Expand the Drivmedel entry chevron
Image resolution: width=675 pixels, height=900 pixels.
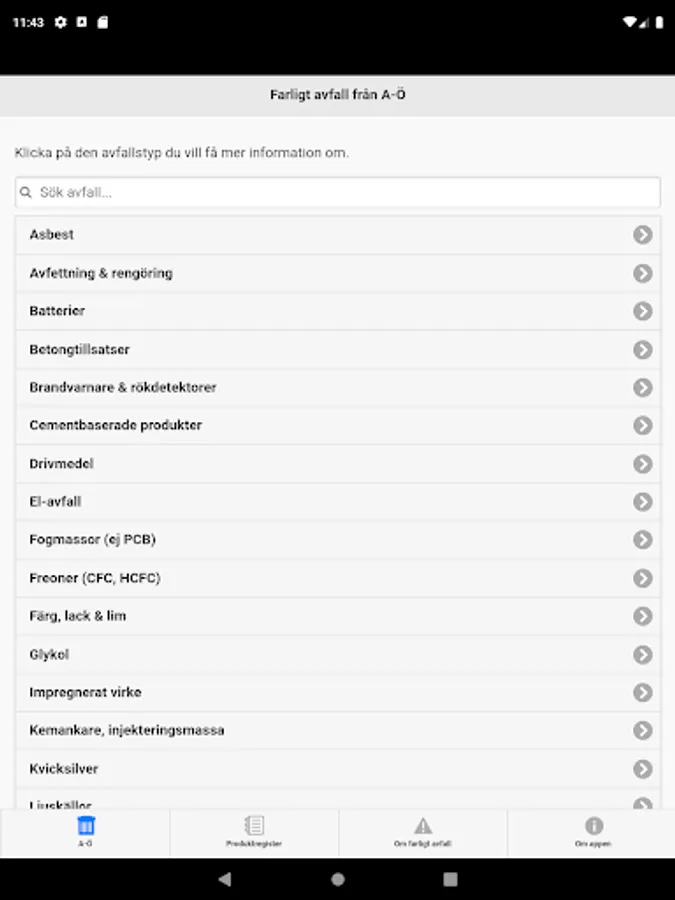(642, 464)
